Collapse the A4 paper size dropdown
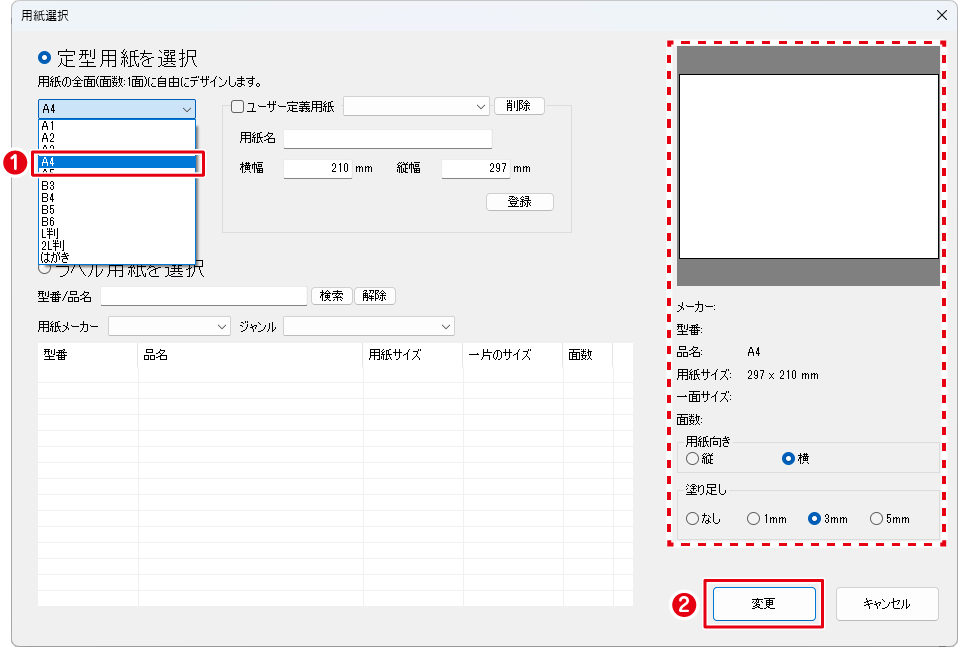 (x=186, y=109)
